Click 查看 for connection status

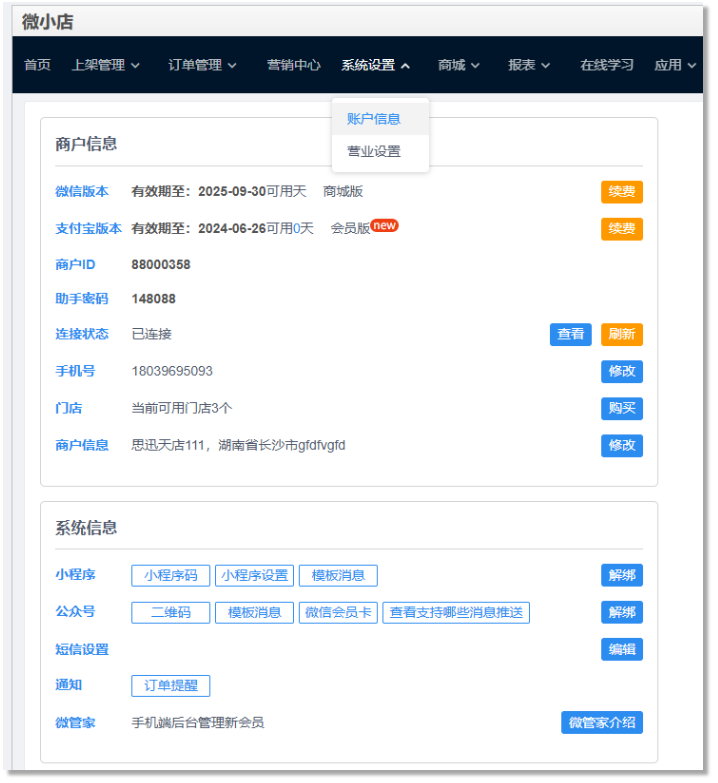coord(571,334)
